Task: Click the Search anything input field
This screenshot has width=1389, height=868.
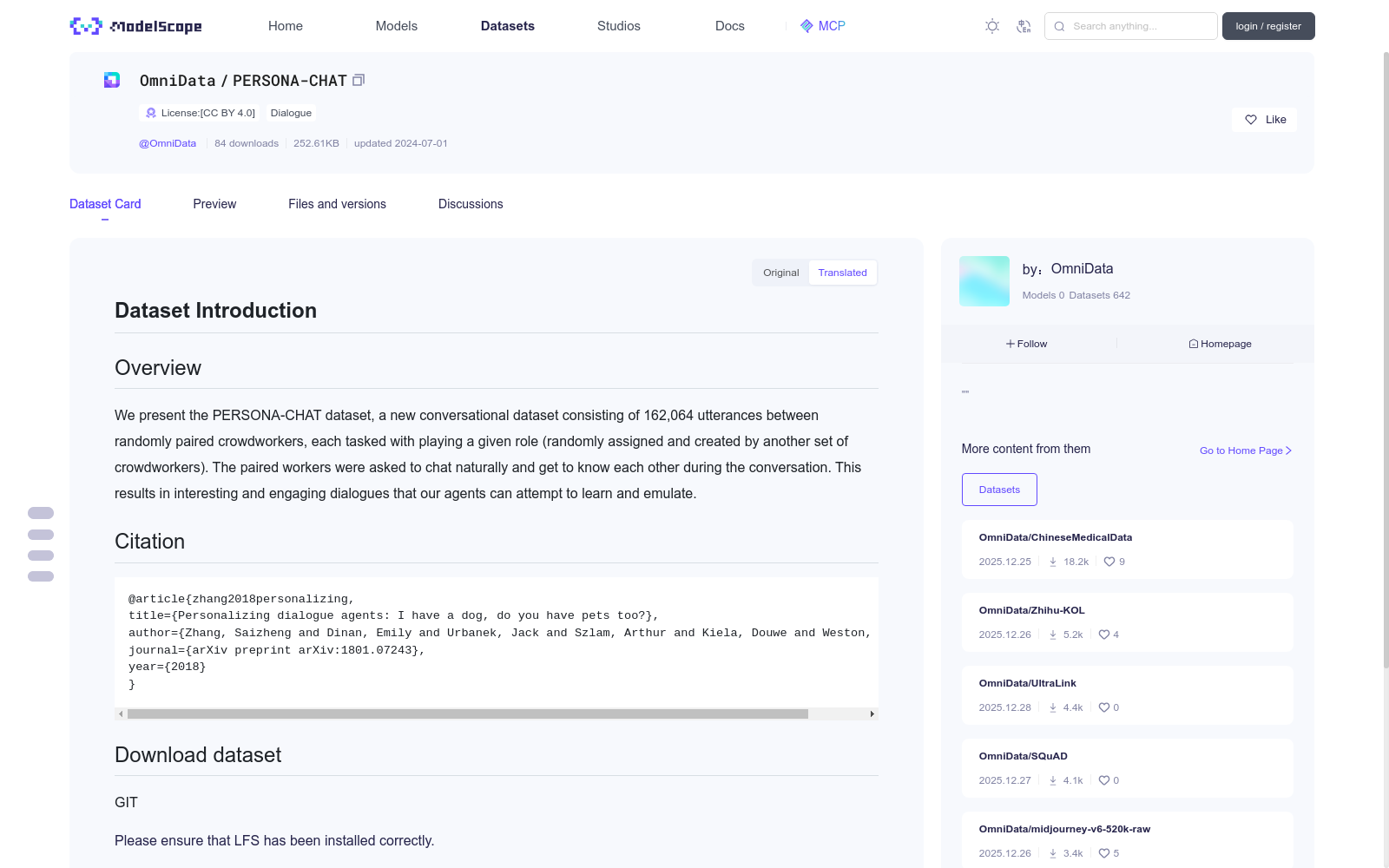Action: pos(1131,26)
